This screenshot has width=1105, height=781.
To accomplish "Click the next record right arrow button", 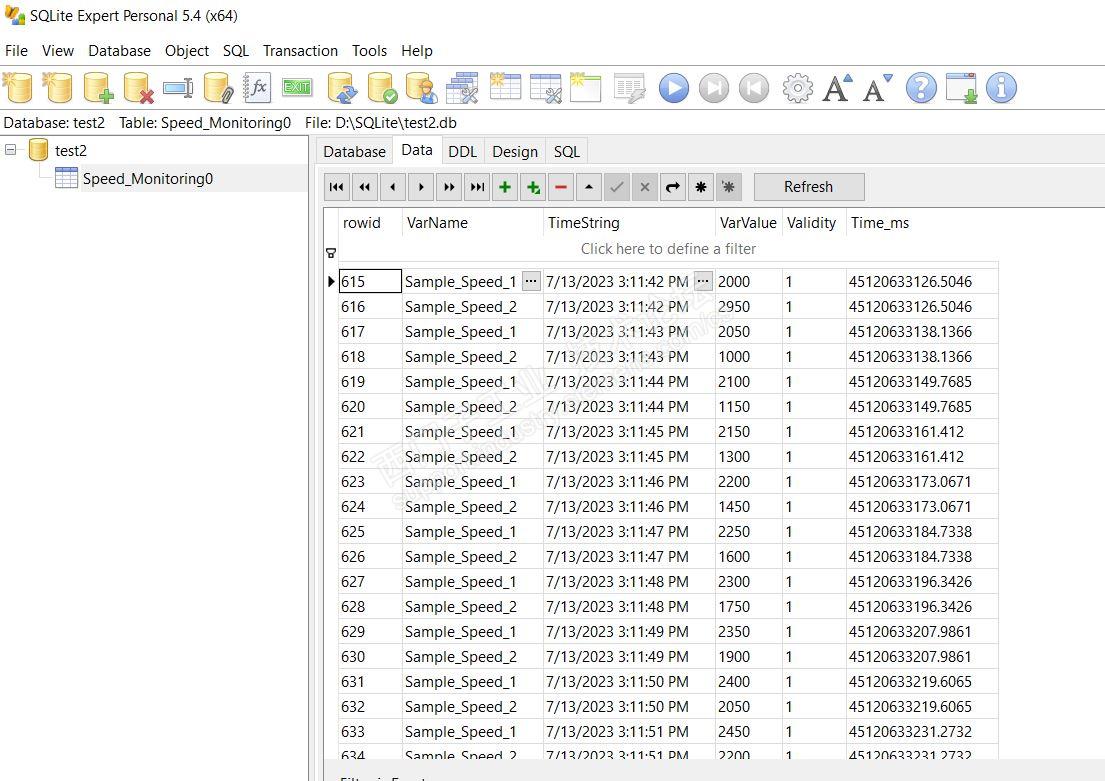I will 421,187.
